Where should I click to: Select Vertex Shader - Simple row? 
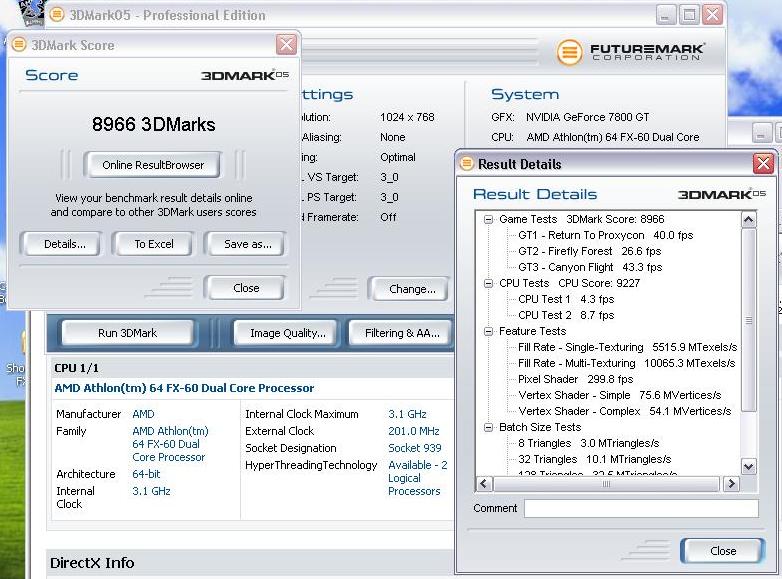619,395
